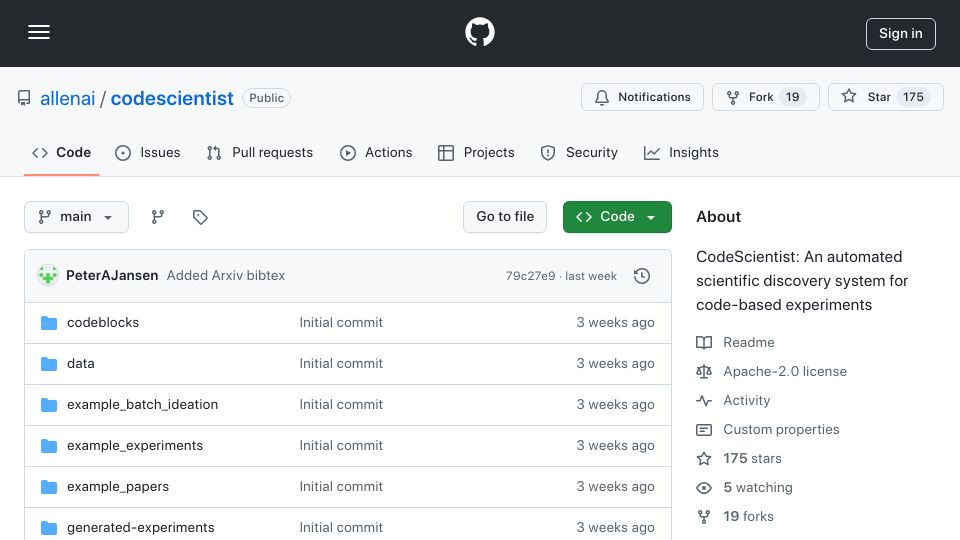Open the Apache-2.0 license link
This screenshot has height=540, width=960.
click(x=785, y=372)
